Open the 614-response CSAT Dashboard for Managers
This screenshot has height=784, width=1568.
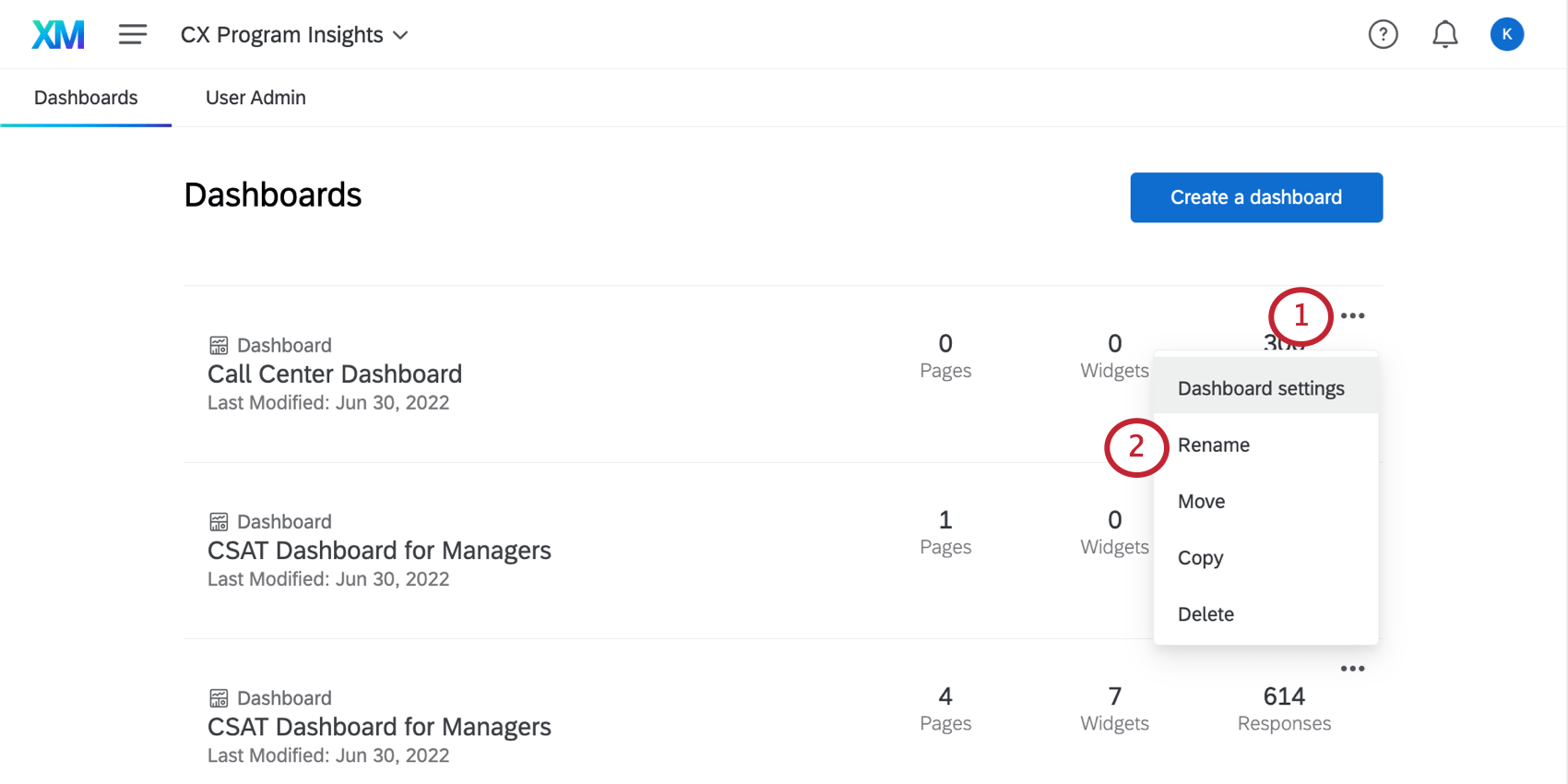(x=379, y=727)
